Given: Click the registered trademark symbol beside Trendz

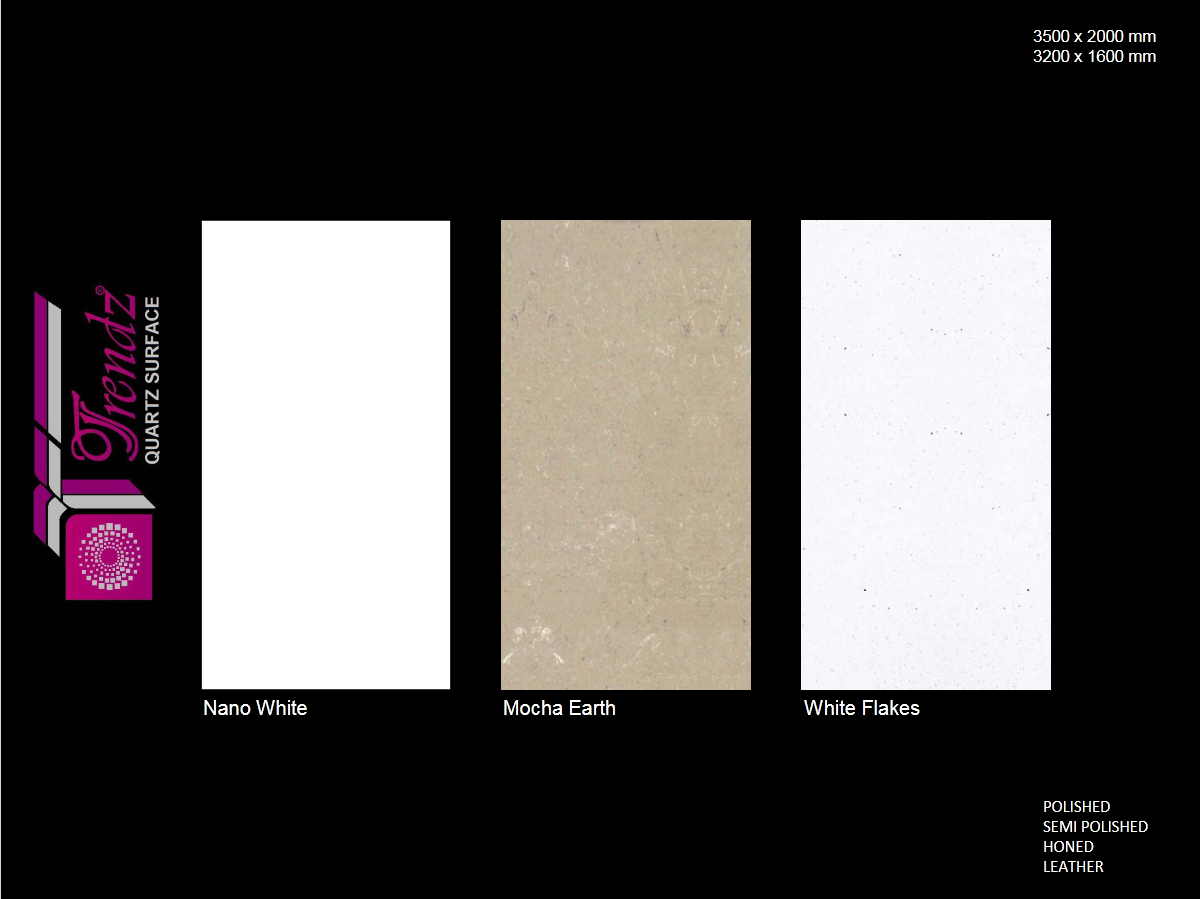Looking at the screenshot, I should [x=99, y=291].
